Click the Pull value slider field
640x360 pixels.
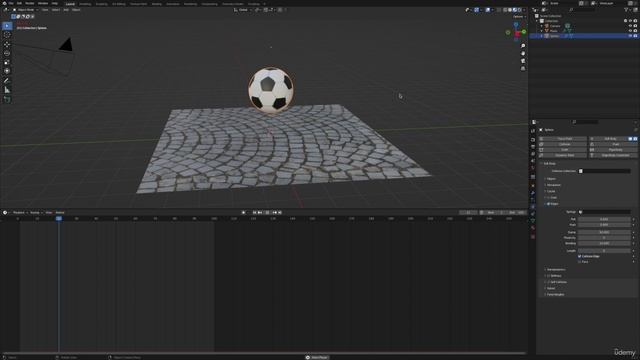point(604,219)
